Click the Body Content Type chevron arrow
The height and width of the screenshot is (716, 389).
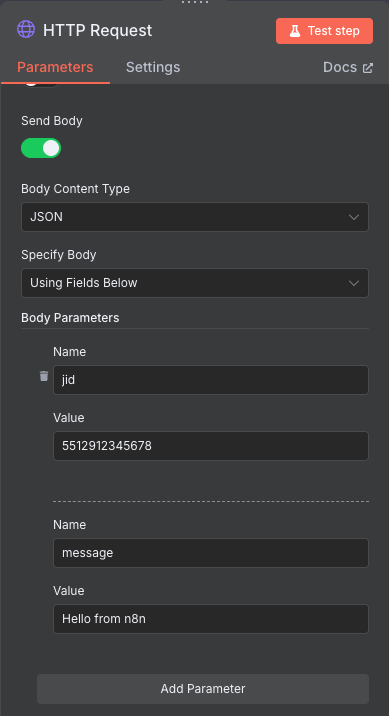coord(354,217)
